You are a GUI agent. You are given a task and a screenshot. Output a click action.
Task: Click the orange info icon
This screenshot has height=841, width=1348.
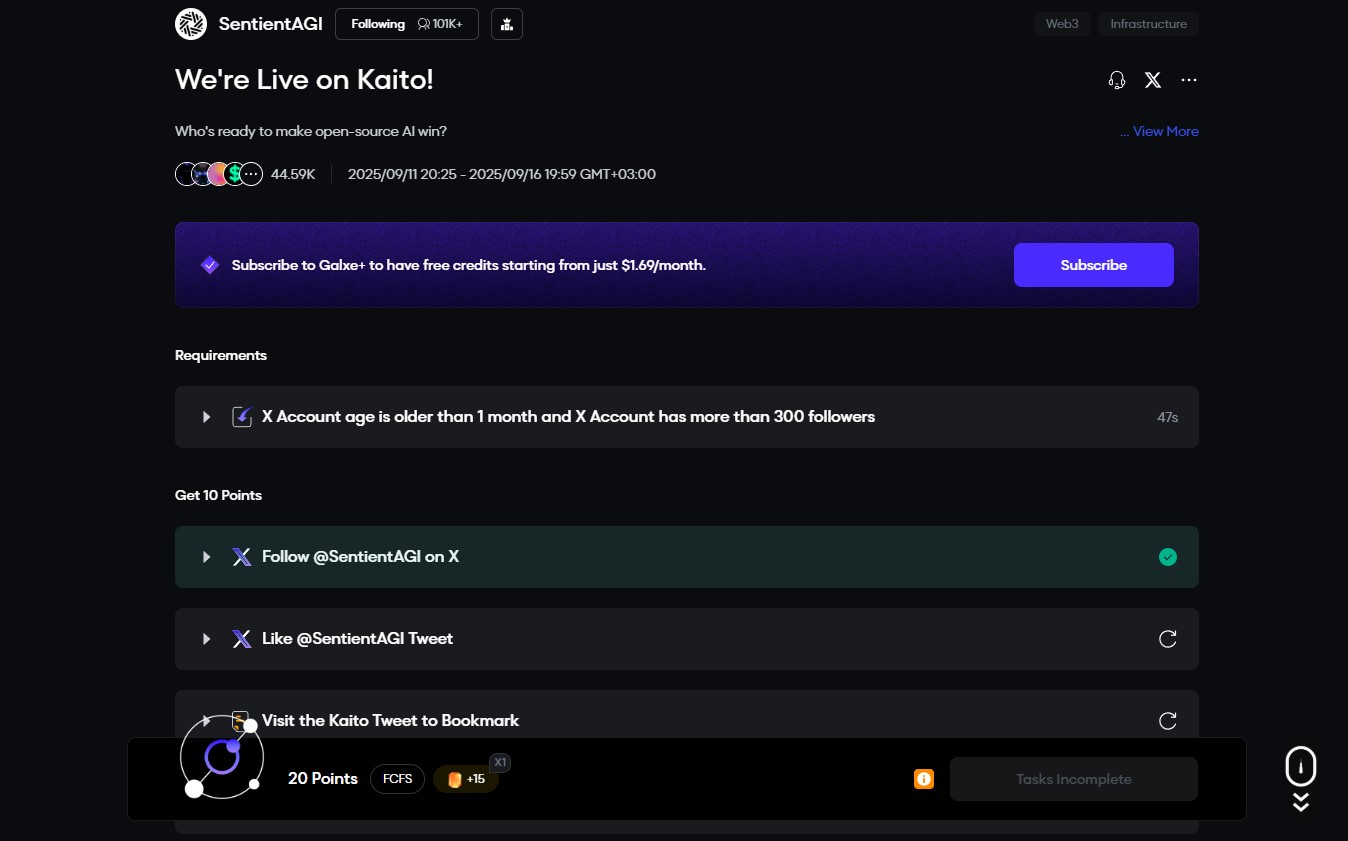[924, 779]
